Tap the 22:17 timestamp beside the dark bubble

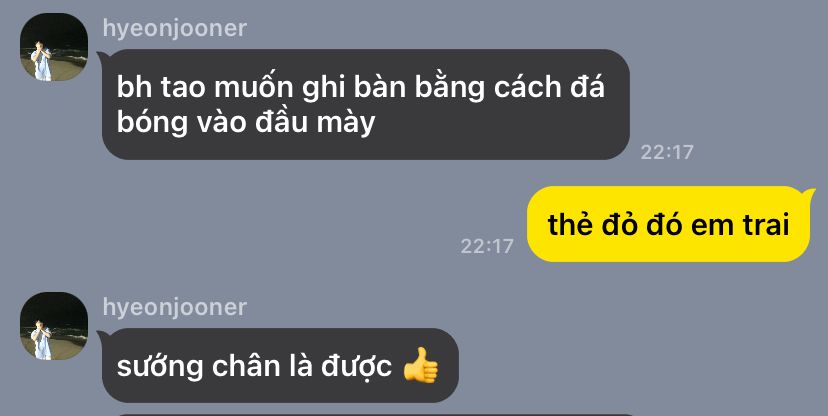666,153
